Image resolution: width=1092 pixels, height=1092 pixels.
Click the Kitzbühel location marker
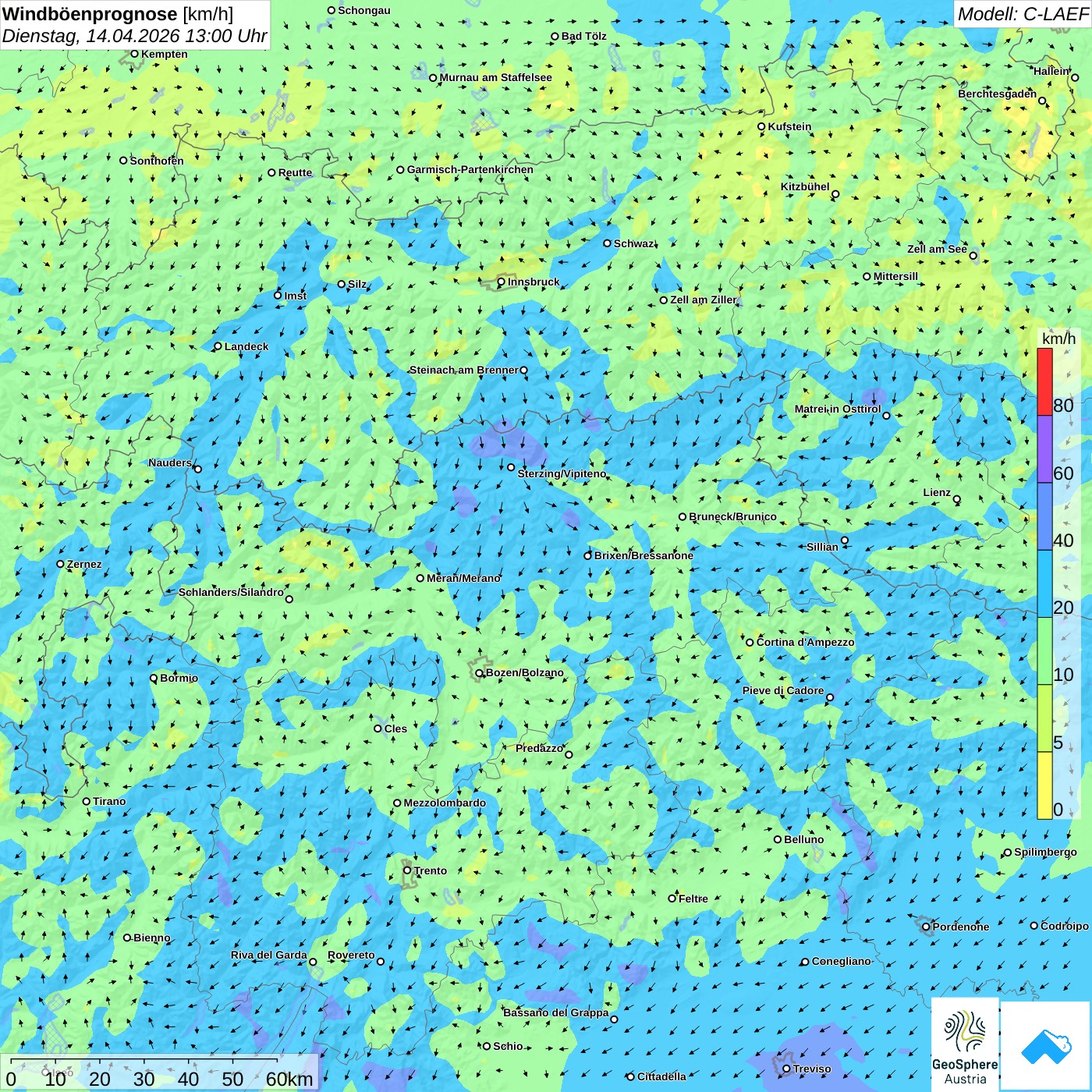(x=835, y=194)
